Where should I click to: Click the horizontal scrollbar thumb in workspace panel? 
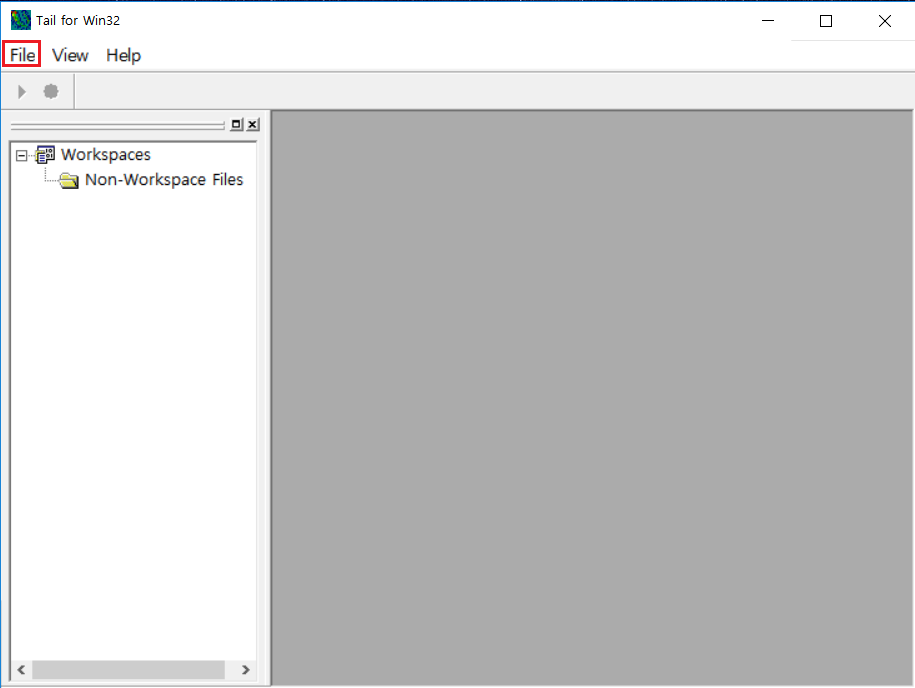128,669
